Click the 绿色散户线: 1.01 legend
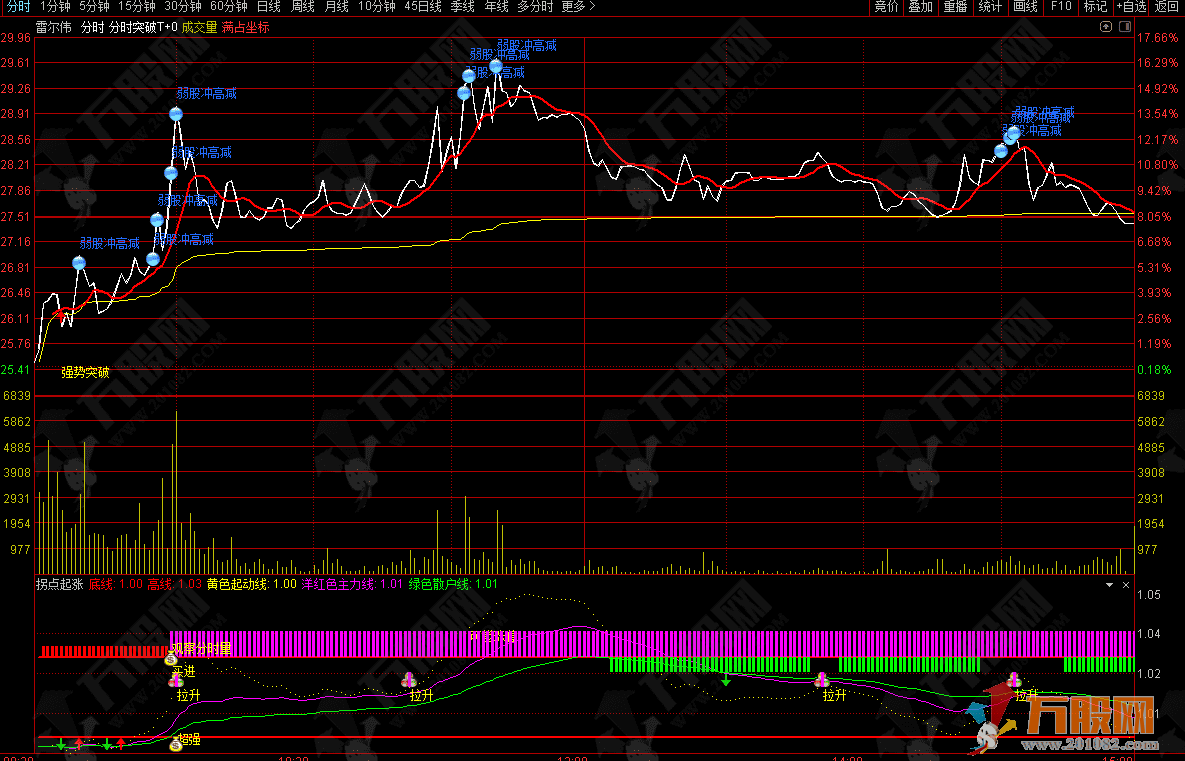The height and width of the screenshot is (761, 1185). (x=453, y=584)
